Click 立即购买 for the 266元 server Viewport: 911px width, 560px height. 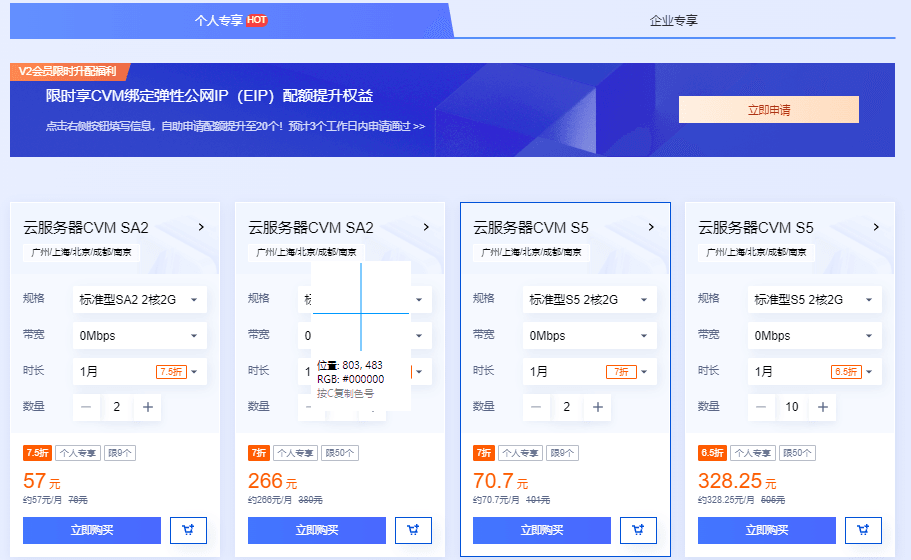317,530
